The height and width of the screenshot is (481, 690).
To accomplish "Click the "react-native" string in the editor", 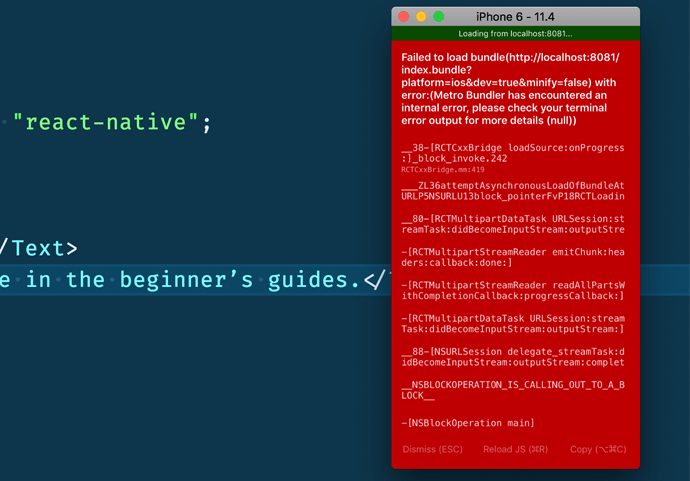I will pos(106,122).
